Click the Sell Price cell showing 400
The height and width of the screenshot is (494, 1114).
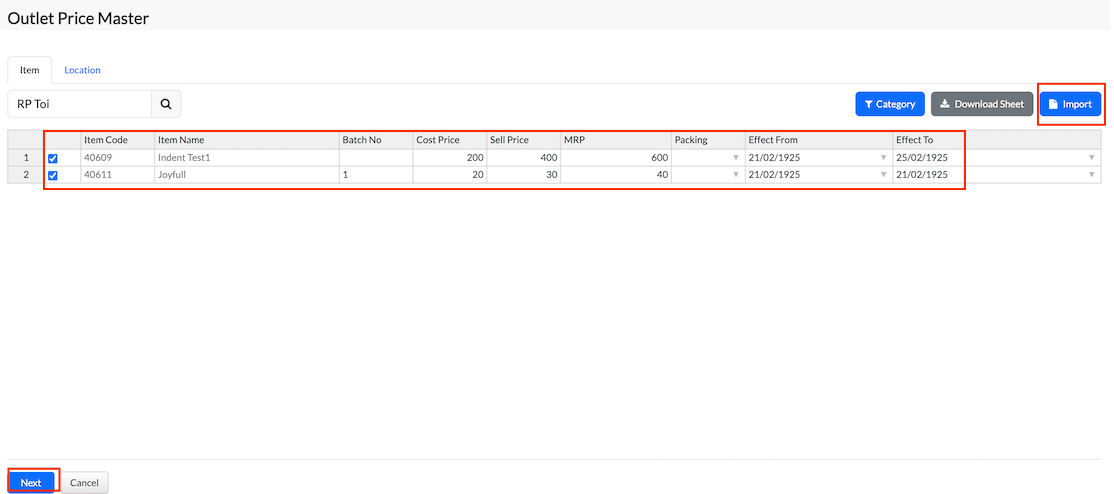524,158
